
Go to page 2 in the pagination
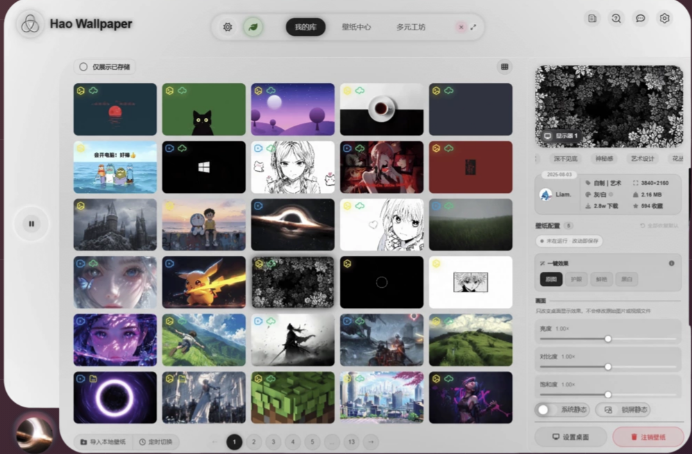click(254, 442)
